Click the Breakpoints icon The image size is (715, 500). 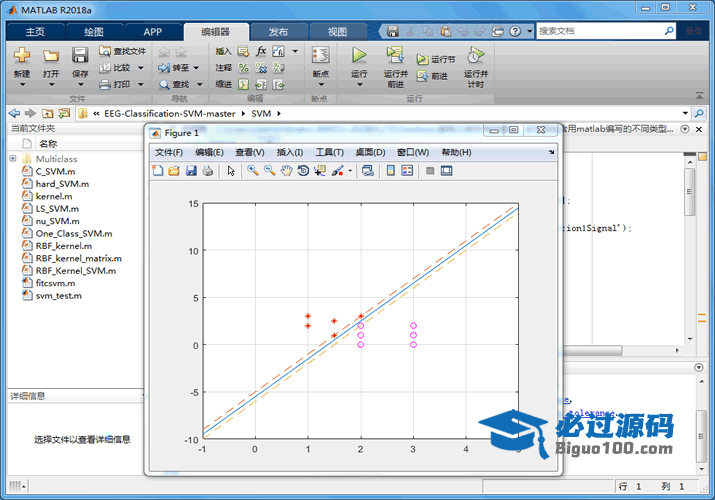click(321, 56)
